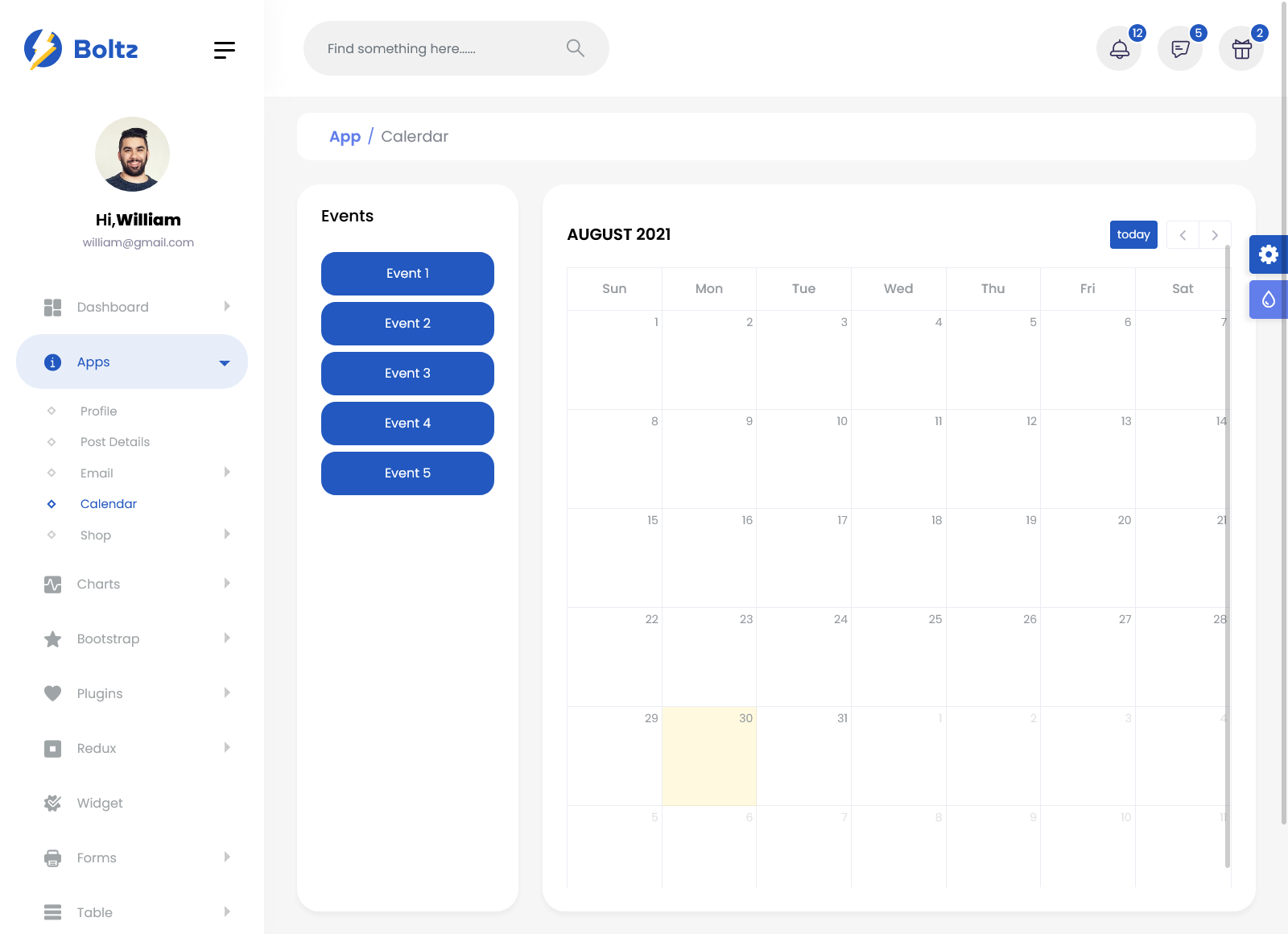
Task: Click the Event 1 button
Action: tap(407, 274)
